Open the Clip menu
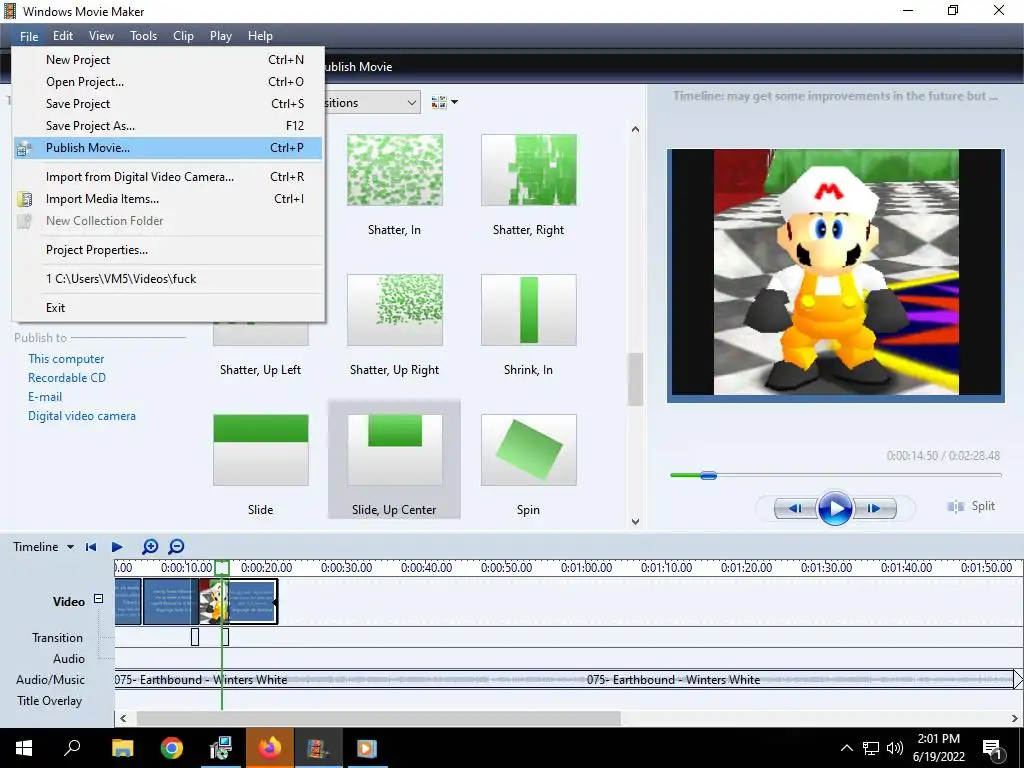 [x=183, y=36]
